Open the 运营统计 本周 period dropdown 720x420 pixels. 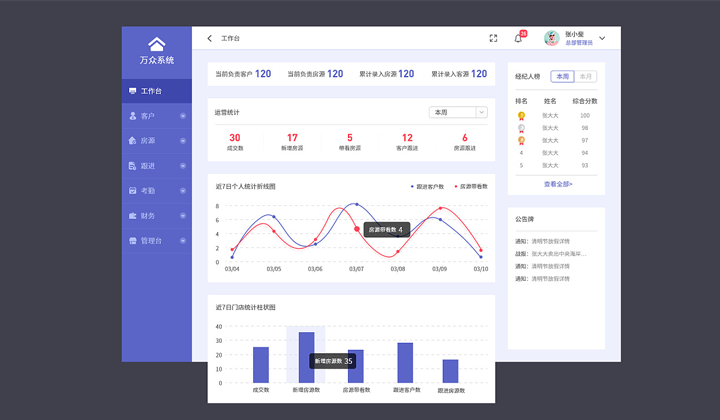click(x=458, y=112)
